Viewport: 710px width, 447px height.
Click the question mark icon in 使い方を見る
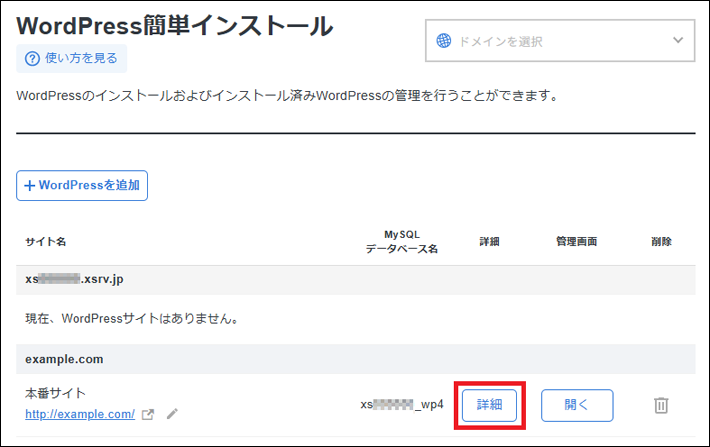[x=32, y=58]
